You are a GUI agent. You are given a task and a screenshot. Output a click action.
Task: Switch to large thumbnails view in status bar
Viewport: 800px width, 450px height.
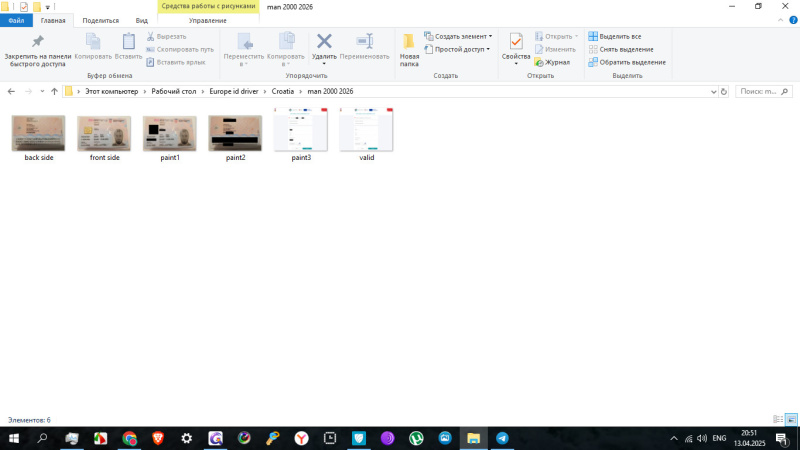coord(790,420)
